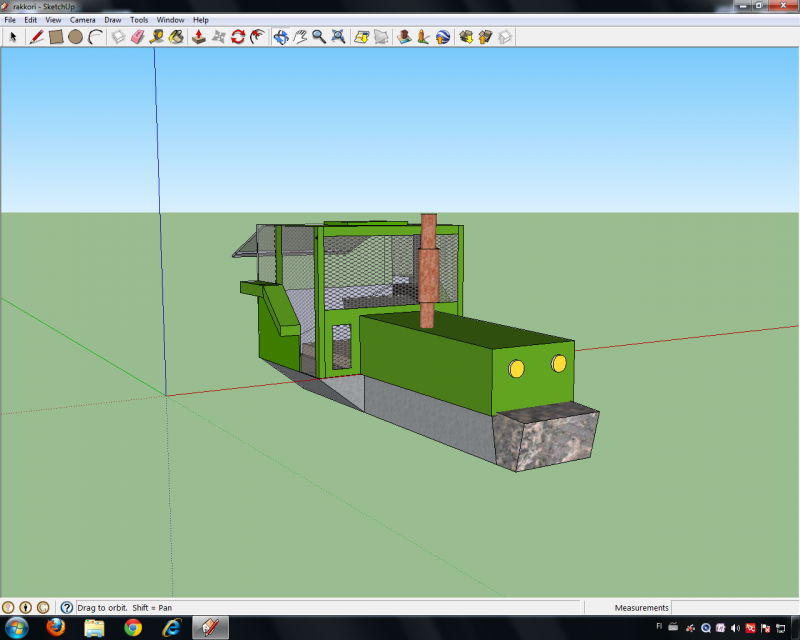
Task: Open the Photo Textures tool
Action: [423, 37]
